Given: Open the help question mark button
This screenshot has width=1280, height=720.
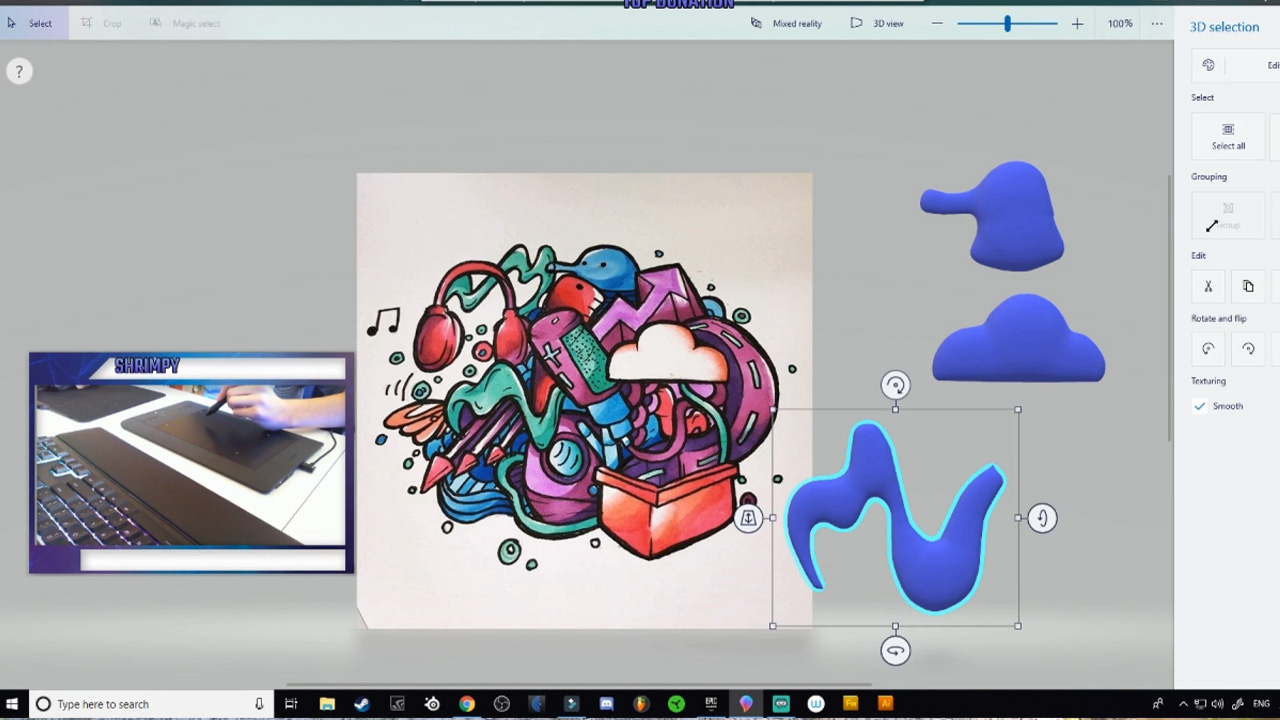Looking at the screenshot, I should coord(19,71).
